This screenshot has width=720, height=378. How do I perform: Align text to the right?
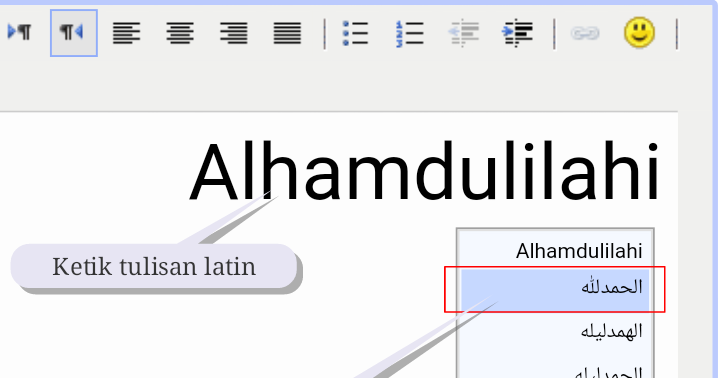coord(233,33)
